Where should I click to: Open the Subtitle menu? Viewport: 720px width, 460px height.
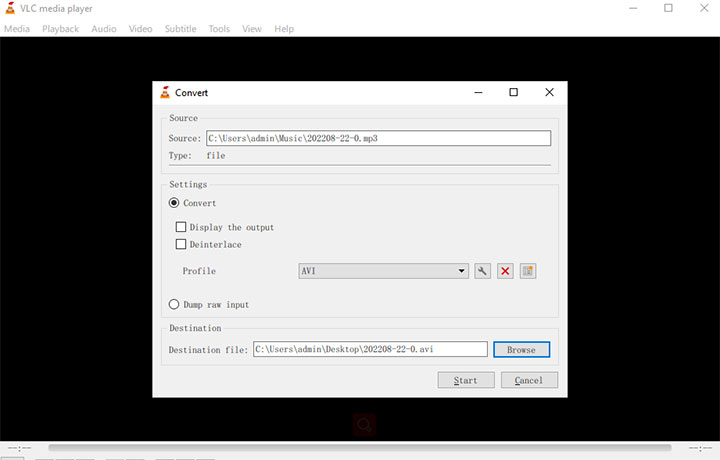[x=180, y=29]
